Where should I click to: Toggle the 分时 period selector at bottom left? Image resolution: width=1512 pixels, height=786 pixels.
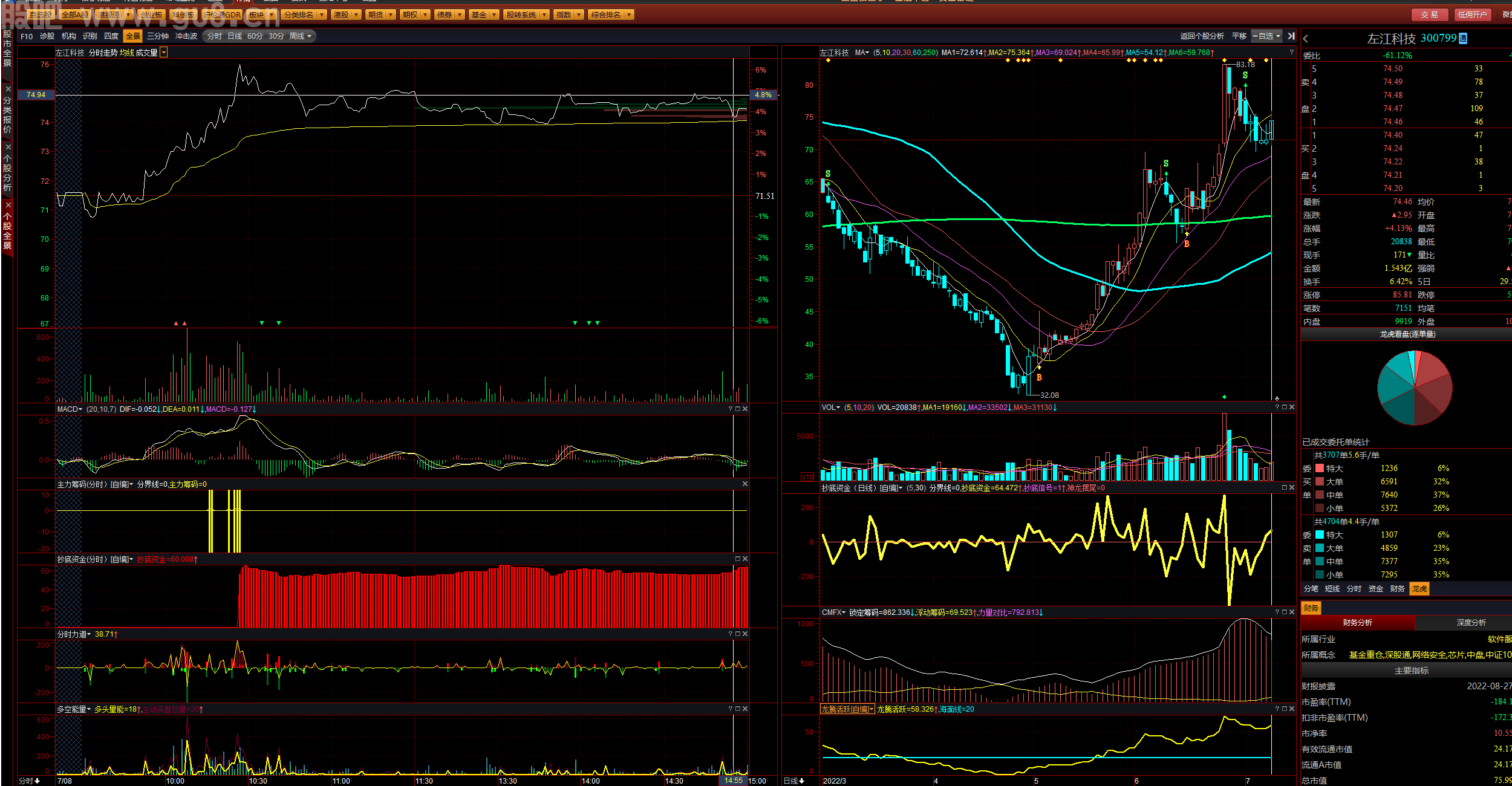[x=29, y=781]
